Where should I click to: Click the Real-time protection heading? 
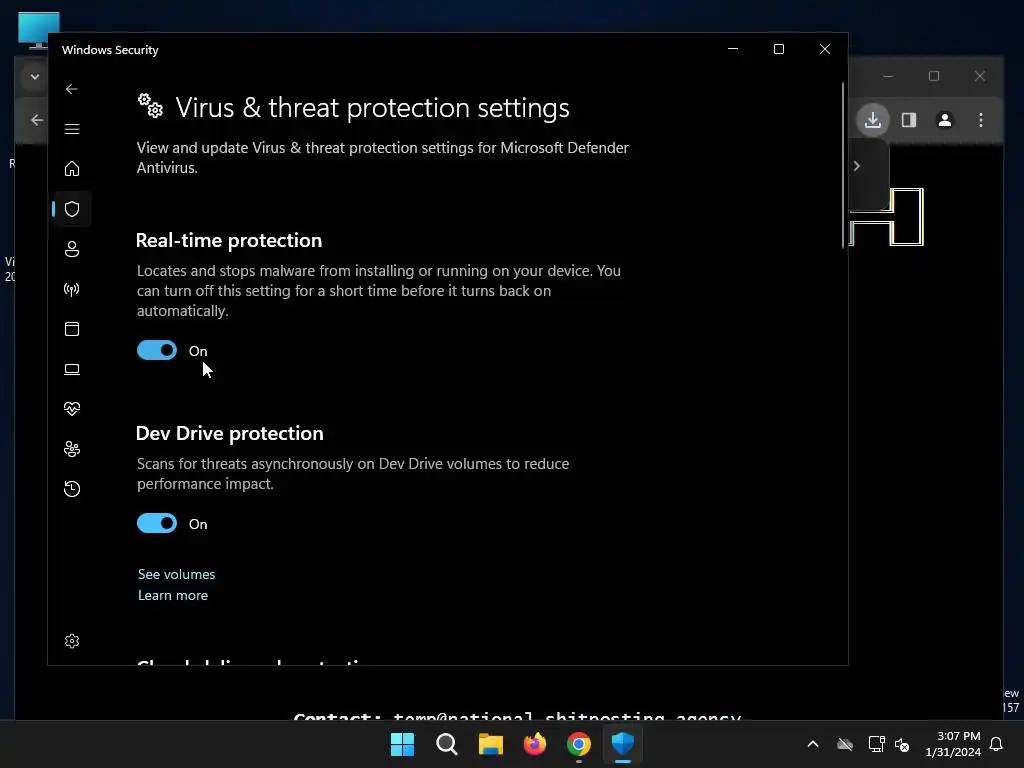point(229,240)
